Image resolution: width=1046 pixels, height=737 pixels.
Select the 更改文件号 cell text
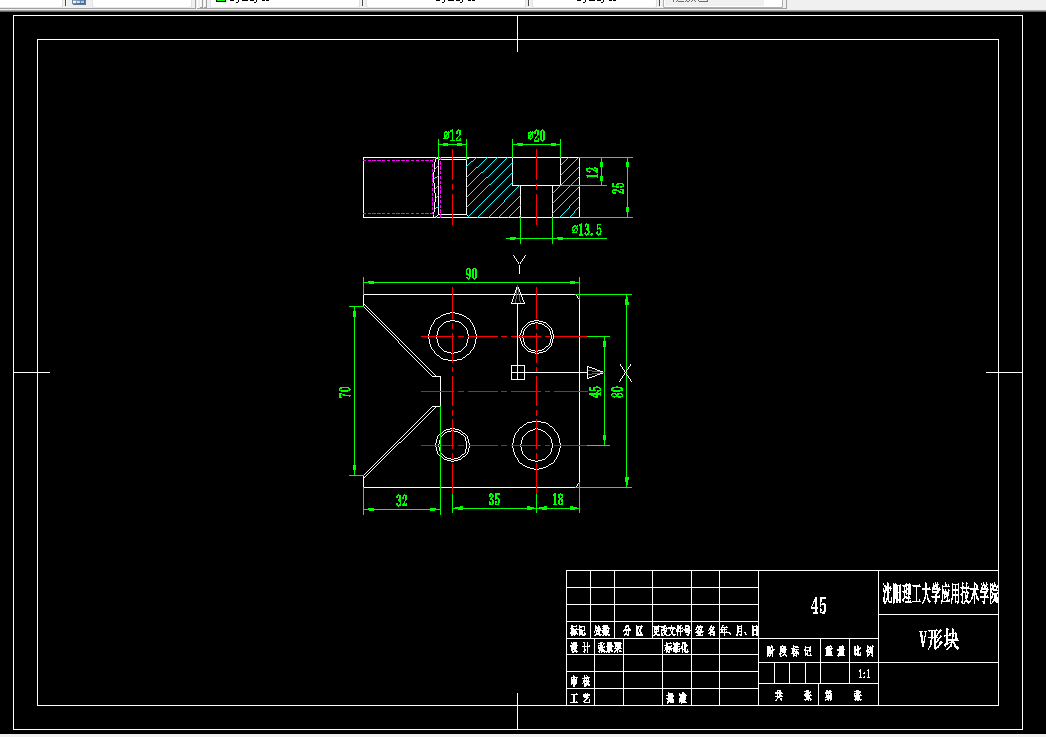tap(672, 630)
